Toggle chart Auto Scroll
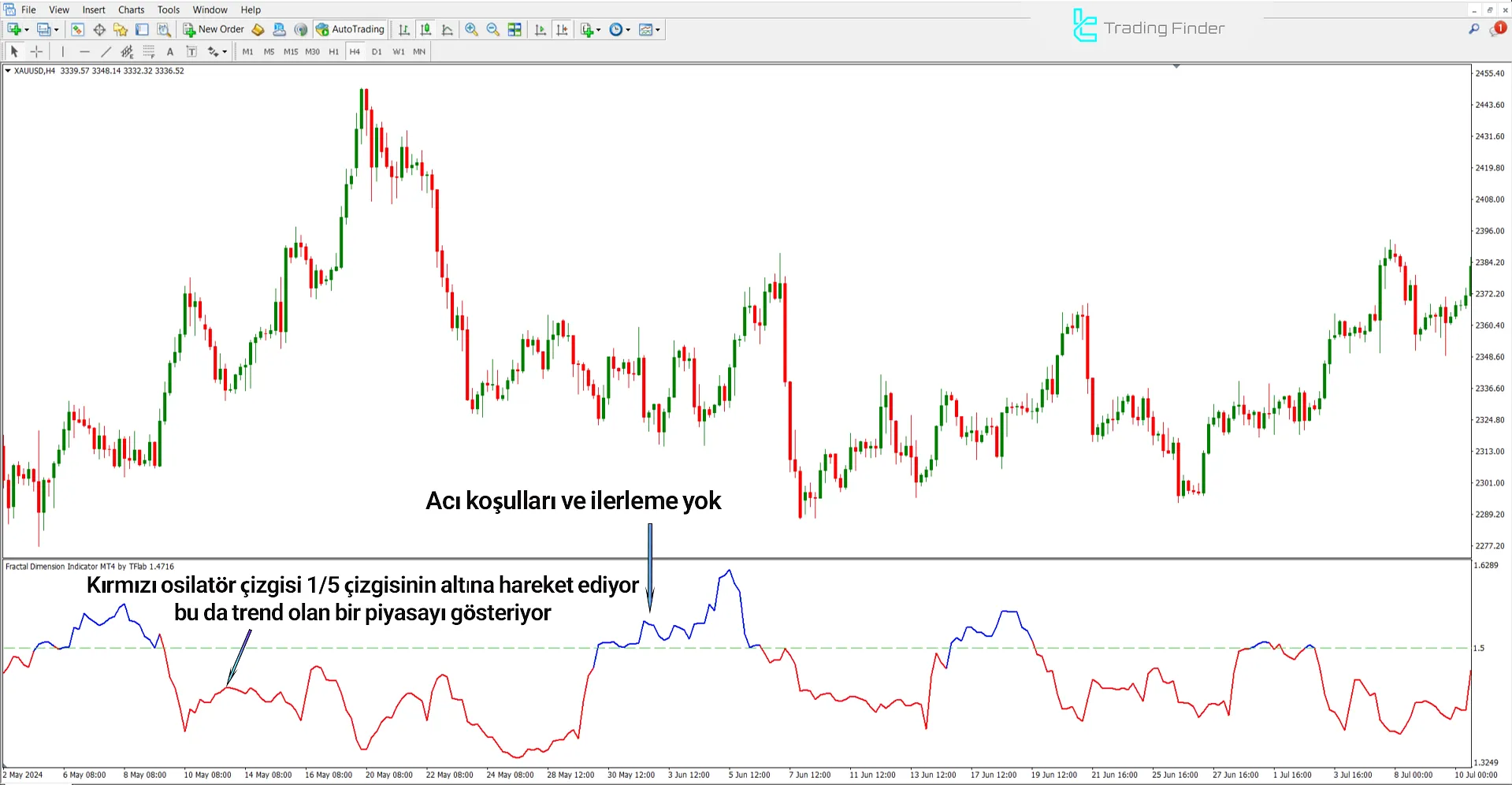1512x785 pixels. click(540, 30)
